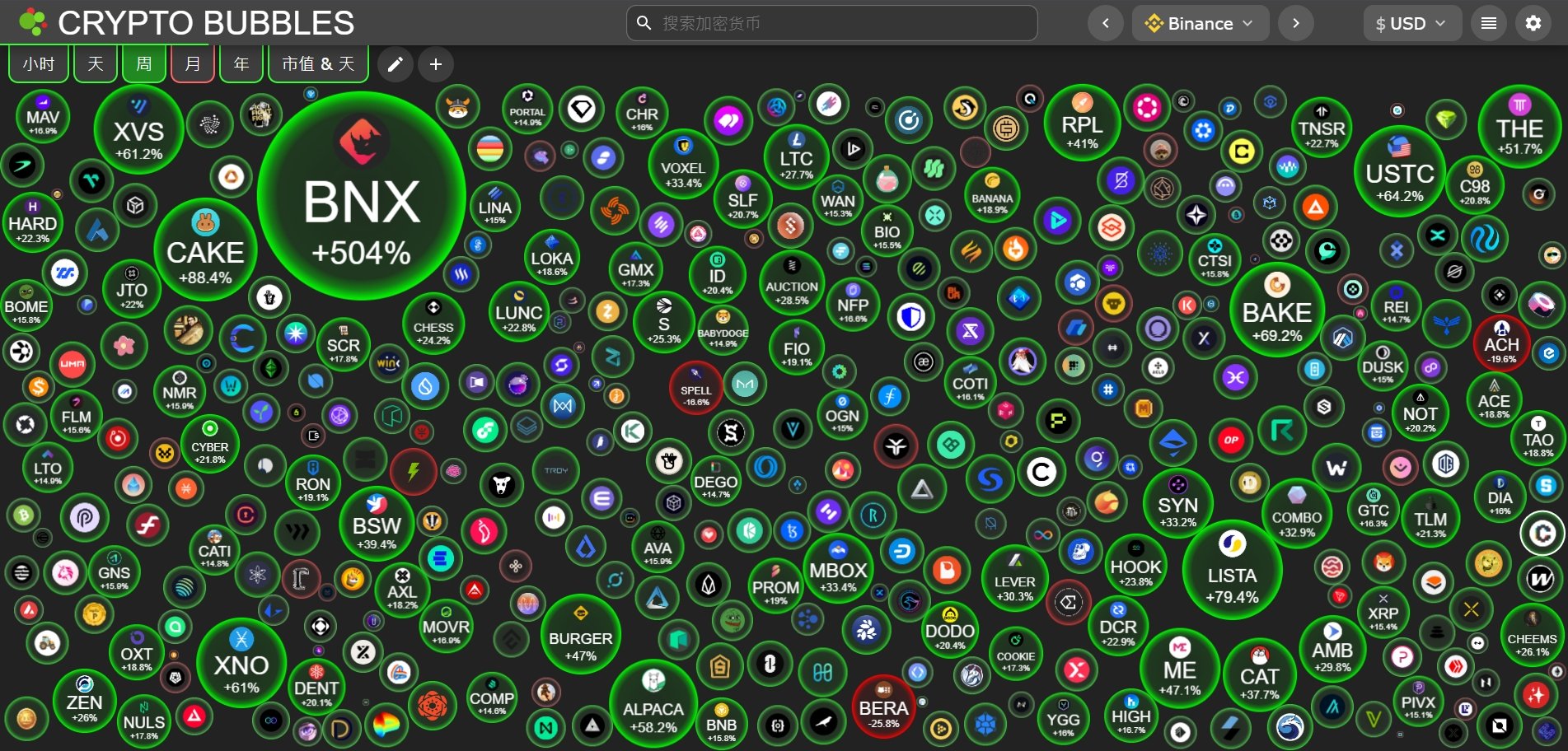
Task: Select the SPELL -16.6% bubble
Action: (x=696, y=388)
